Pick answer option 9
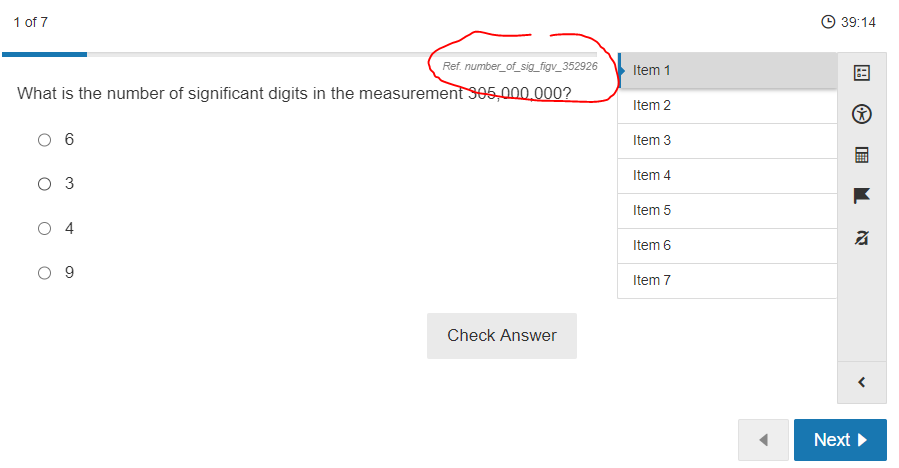899x468 pixels. click(x=44, y=272)
